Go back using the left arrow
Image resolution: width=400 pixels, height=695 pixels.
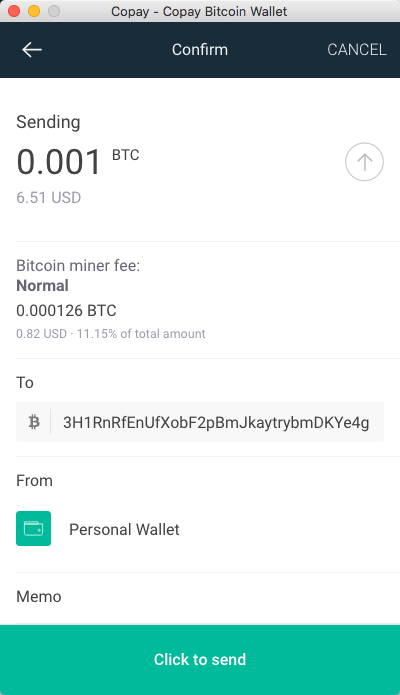[x=32, y=50]
